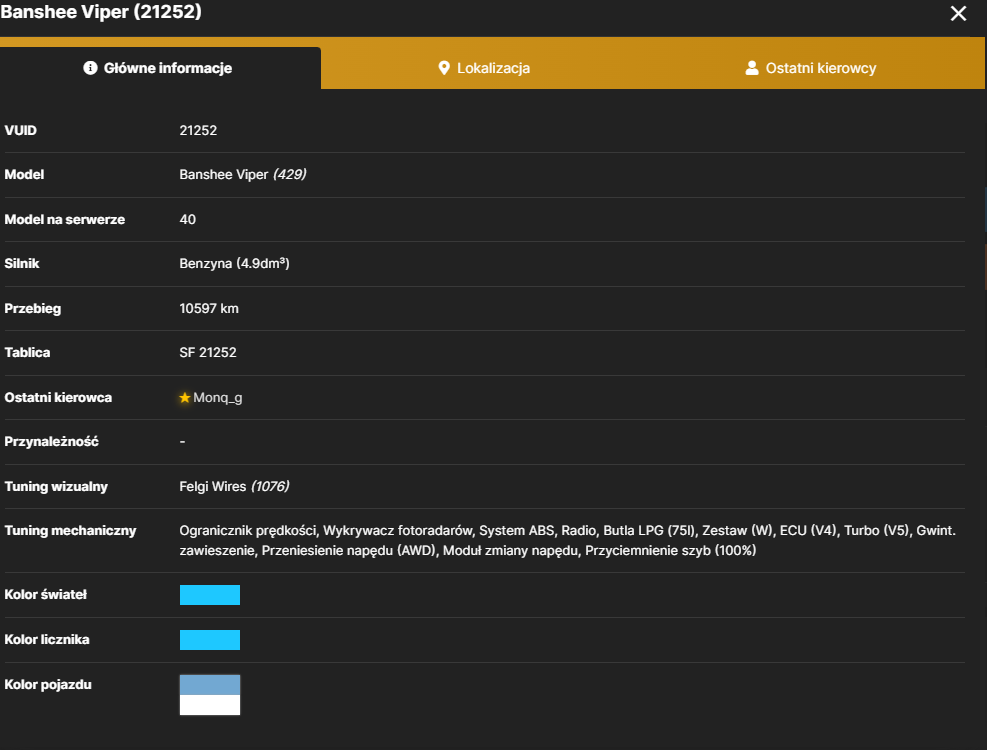Click the Tablica row label
Screen dimensions: 987x750
(27, 353)
